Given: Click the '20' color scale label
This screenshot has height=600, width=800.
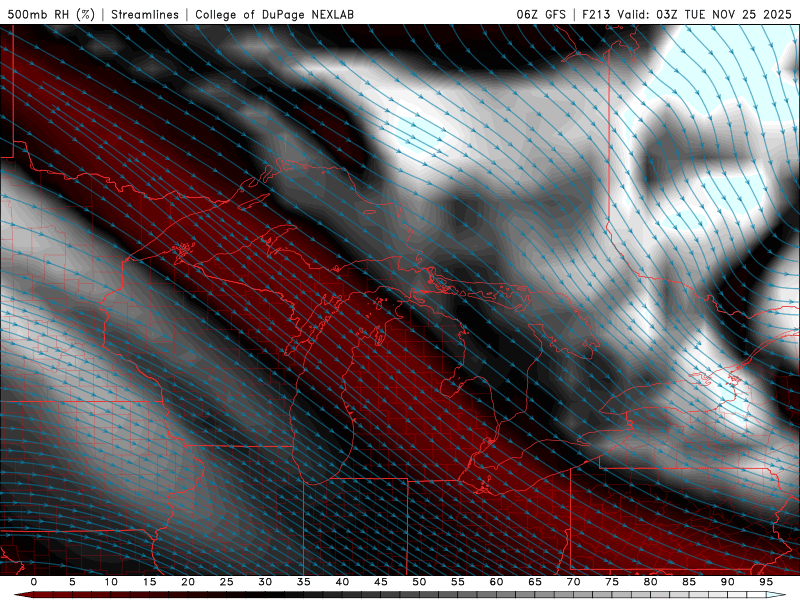Looking at the screenshot, I should 188,582.
